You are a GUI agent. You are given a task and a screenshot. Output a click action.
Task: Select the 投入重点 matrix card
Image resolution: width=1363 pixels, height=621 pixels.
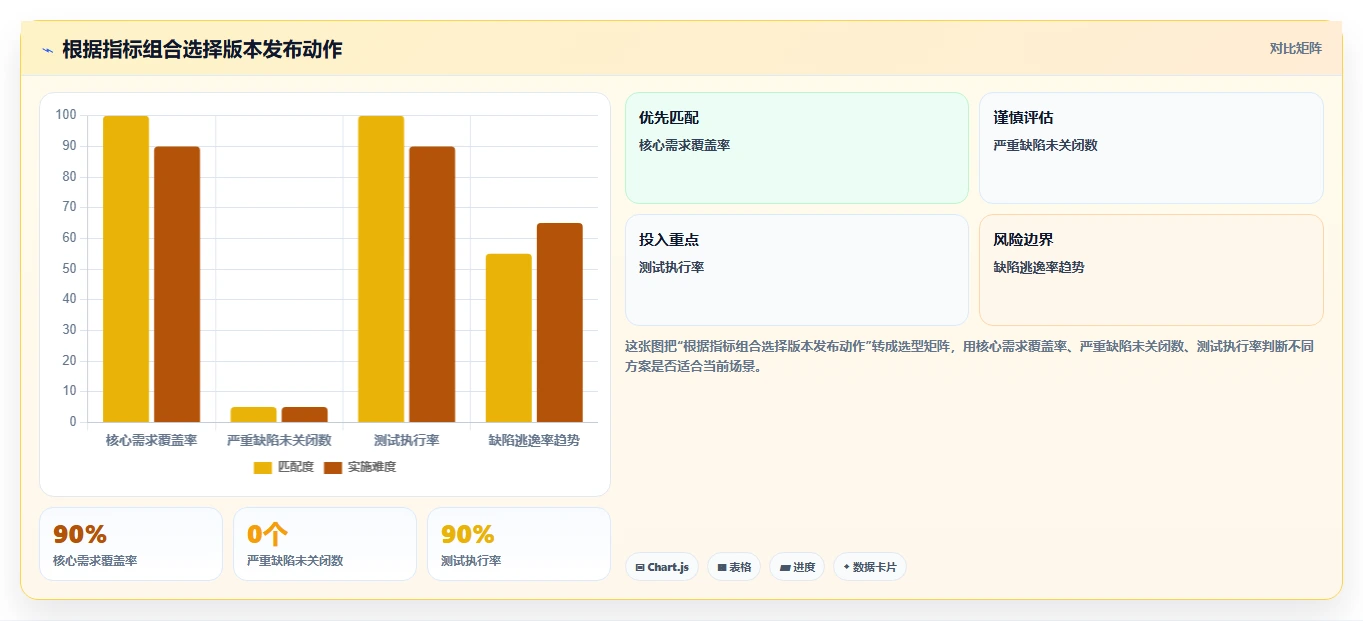pyautogui.click(x=797, y=270)
